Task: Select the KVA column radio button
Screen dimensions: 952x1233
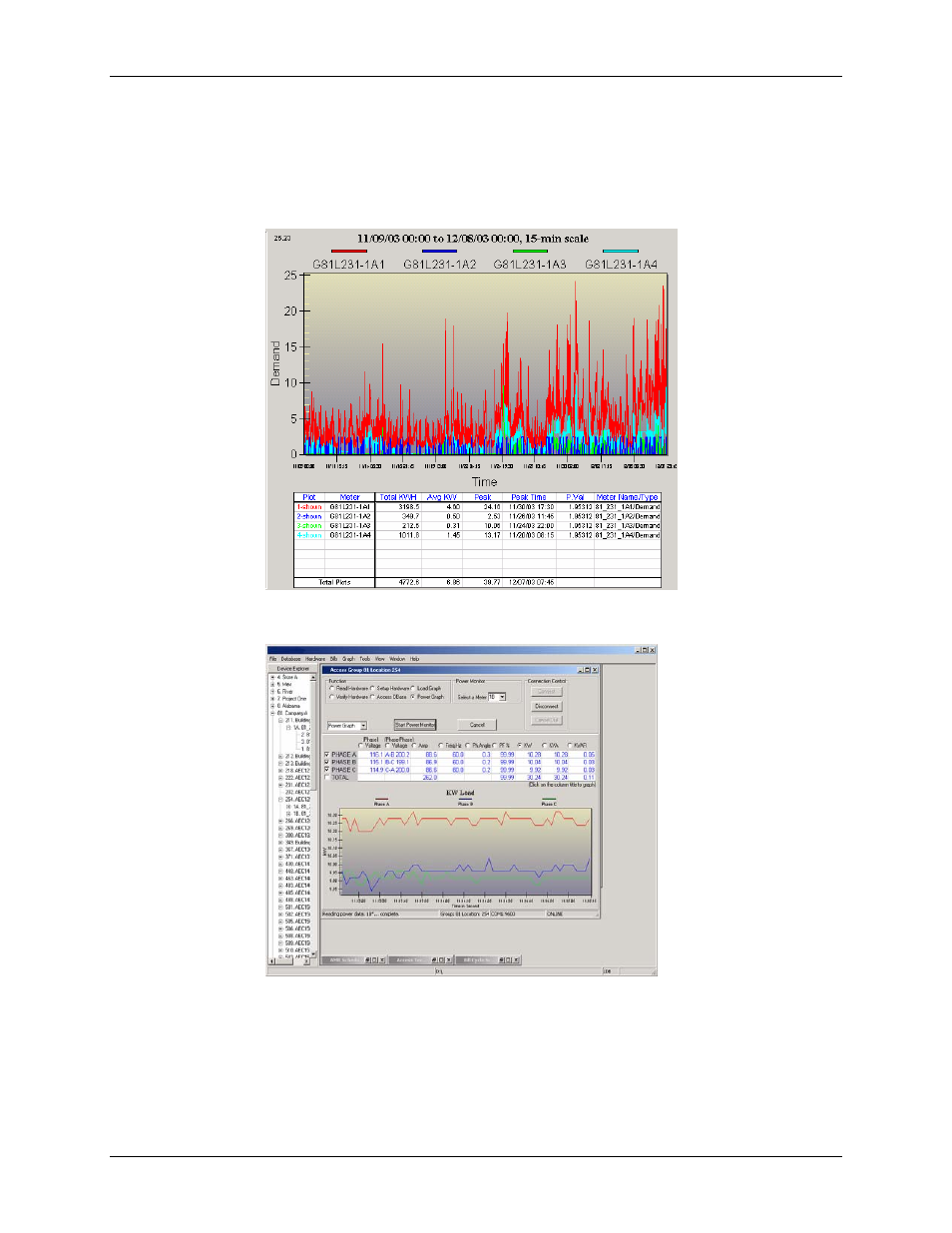Action: [x=545, y=745]
